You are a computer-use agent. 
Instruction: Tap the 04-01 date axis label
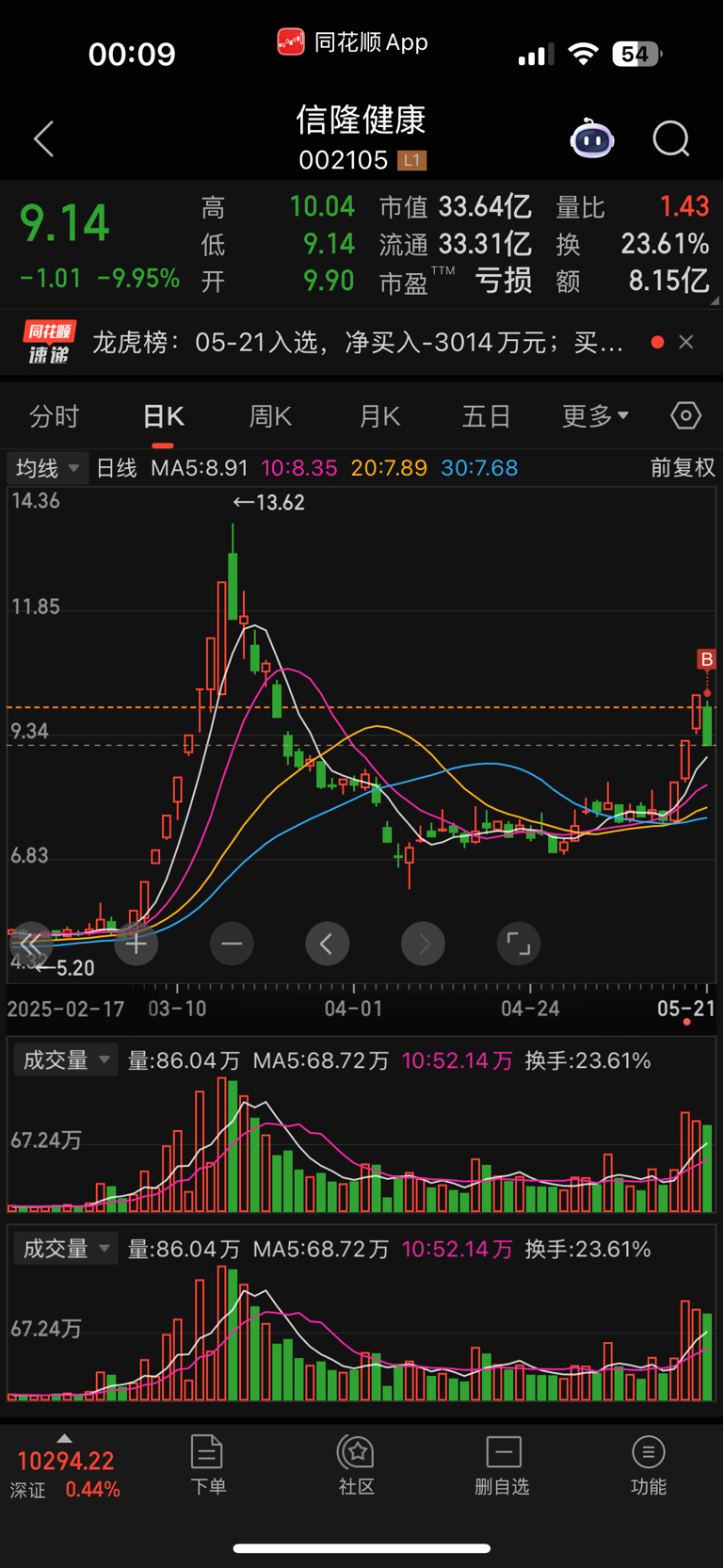click(354, 1009)
